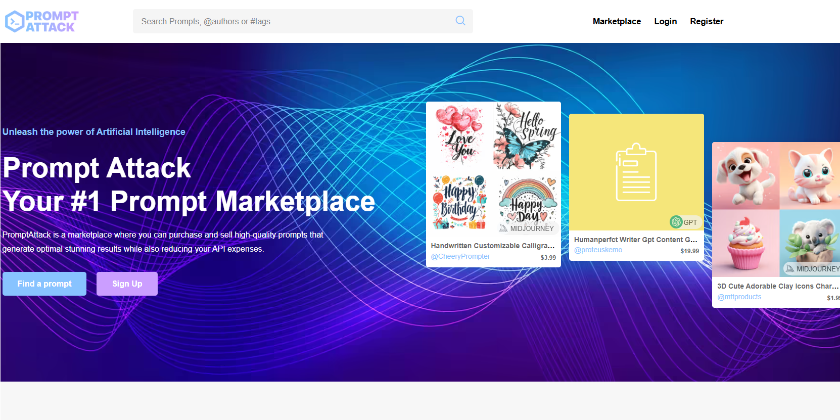
Task: Click the $3.99 price on Calligraphy card
Action: (548, 258)
